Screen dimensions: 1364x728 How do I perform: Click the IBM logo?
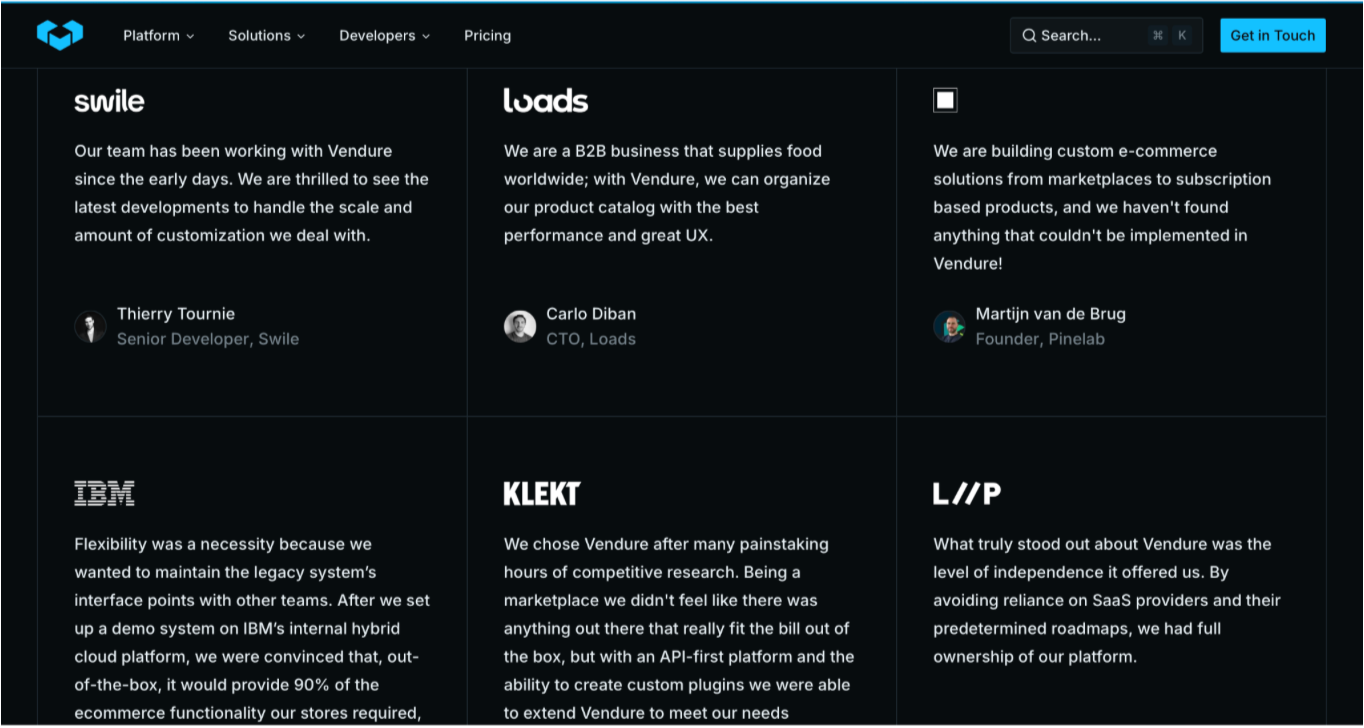104,493
